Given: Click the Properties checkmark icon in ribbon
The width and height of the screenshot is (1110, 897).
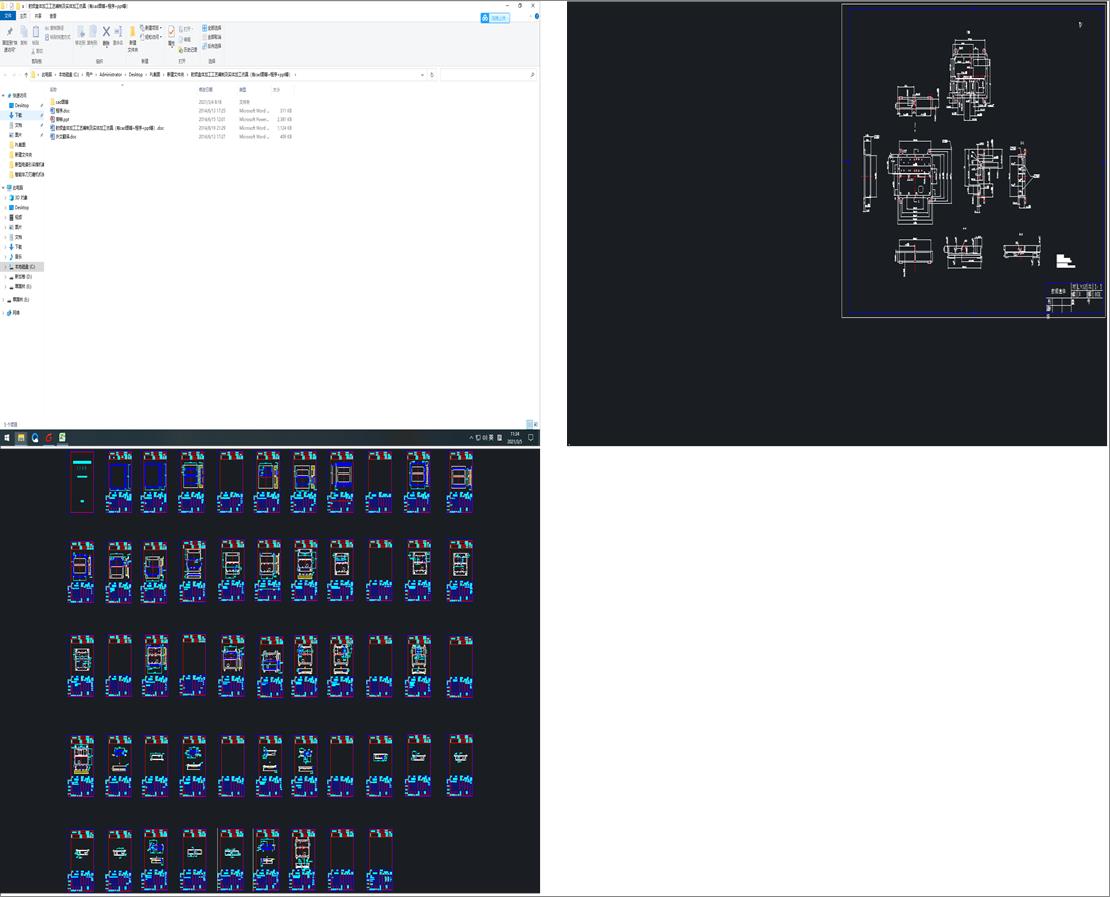Looking at the screenshot, I should pos(171,32).
